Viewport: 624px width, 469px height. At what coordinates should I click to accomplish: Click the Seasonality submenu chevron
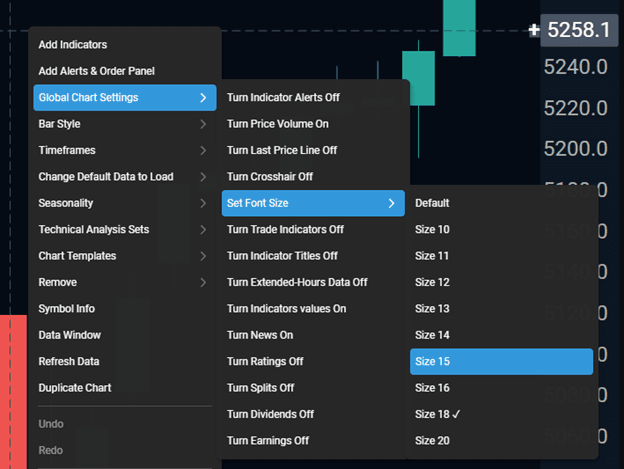click(203, 203)
